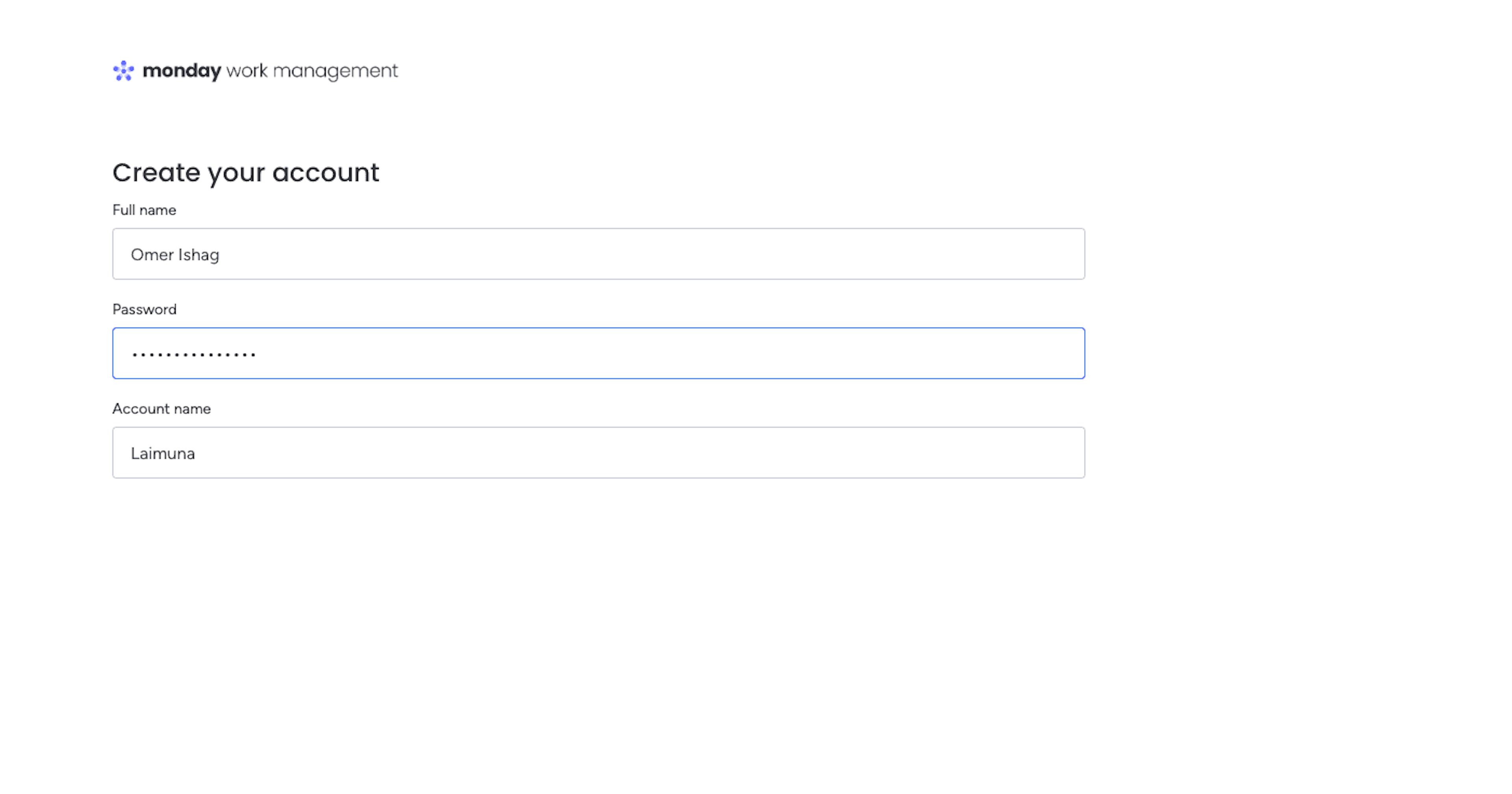Click the word "account" in the heading

click(x=326, y=173)
